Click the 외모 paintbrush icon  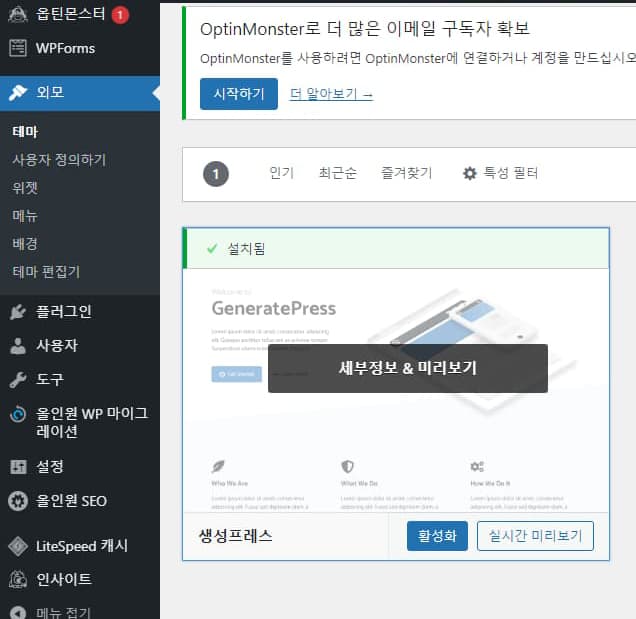pos(18,92)
